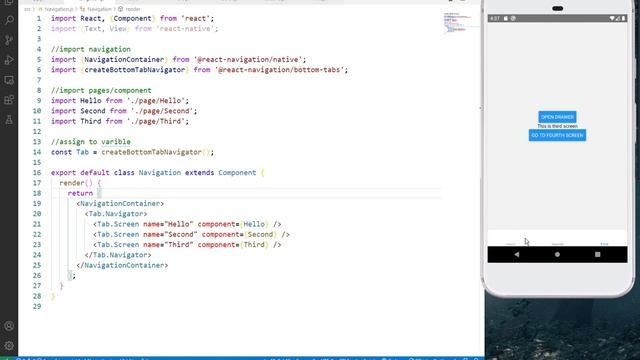
Task: Click closing </NavigationContainer> tag line 25
Action: click(x=122, y=265)
